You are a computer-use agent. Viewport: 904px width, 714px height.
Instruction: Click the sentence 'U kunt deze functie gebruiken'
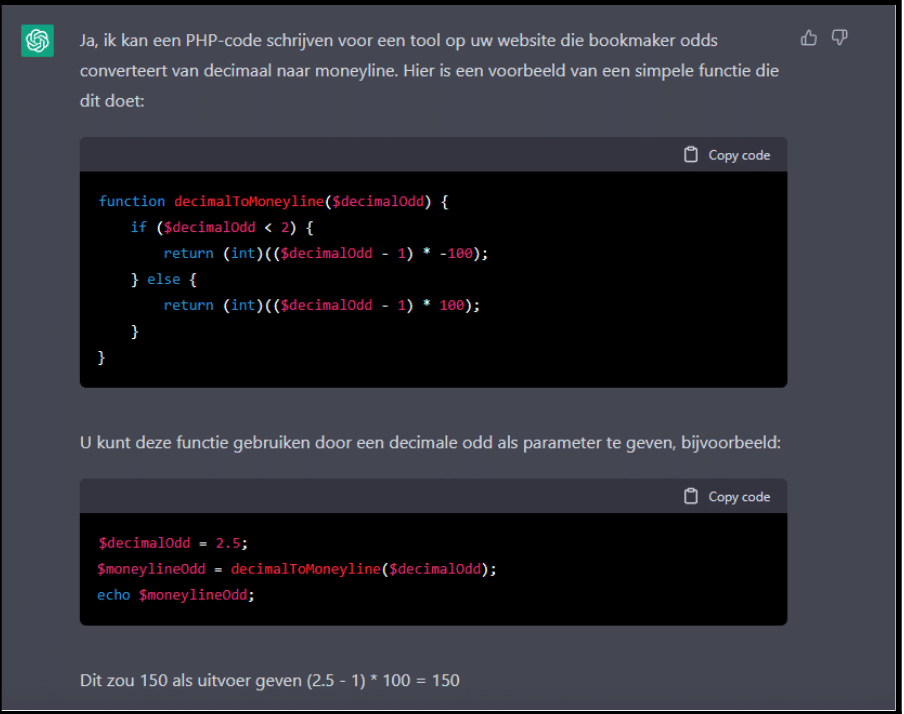(430, 443)
